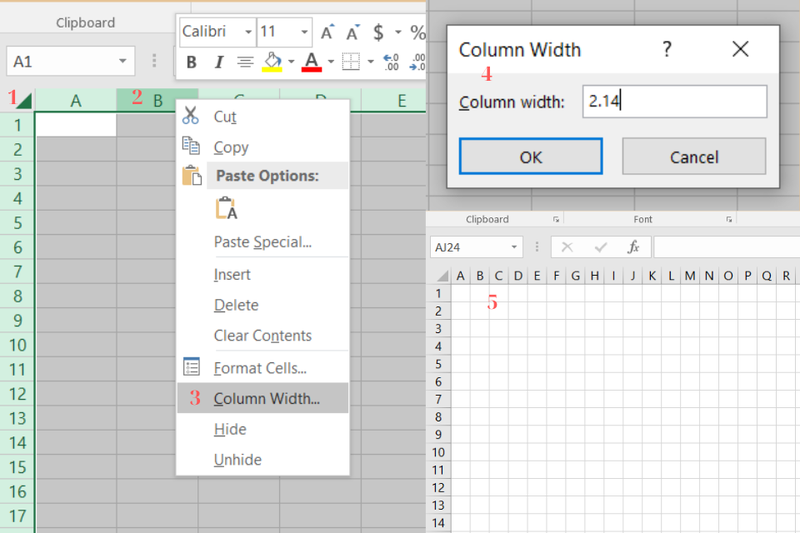
Task: Select row 14 header in the right sheet
Action: [438, 523]
